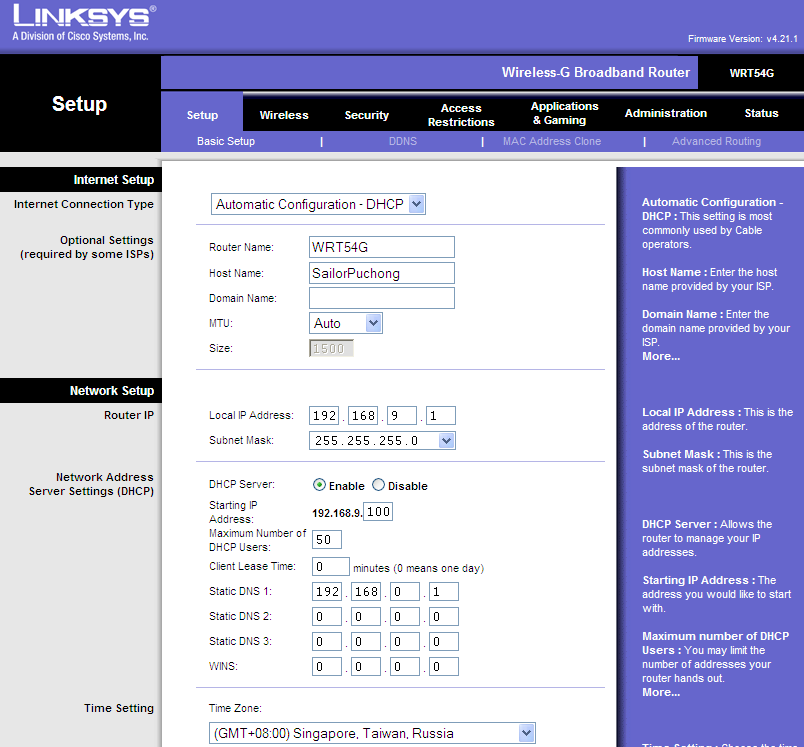Open the Administration tab

tap(665, 113)
